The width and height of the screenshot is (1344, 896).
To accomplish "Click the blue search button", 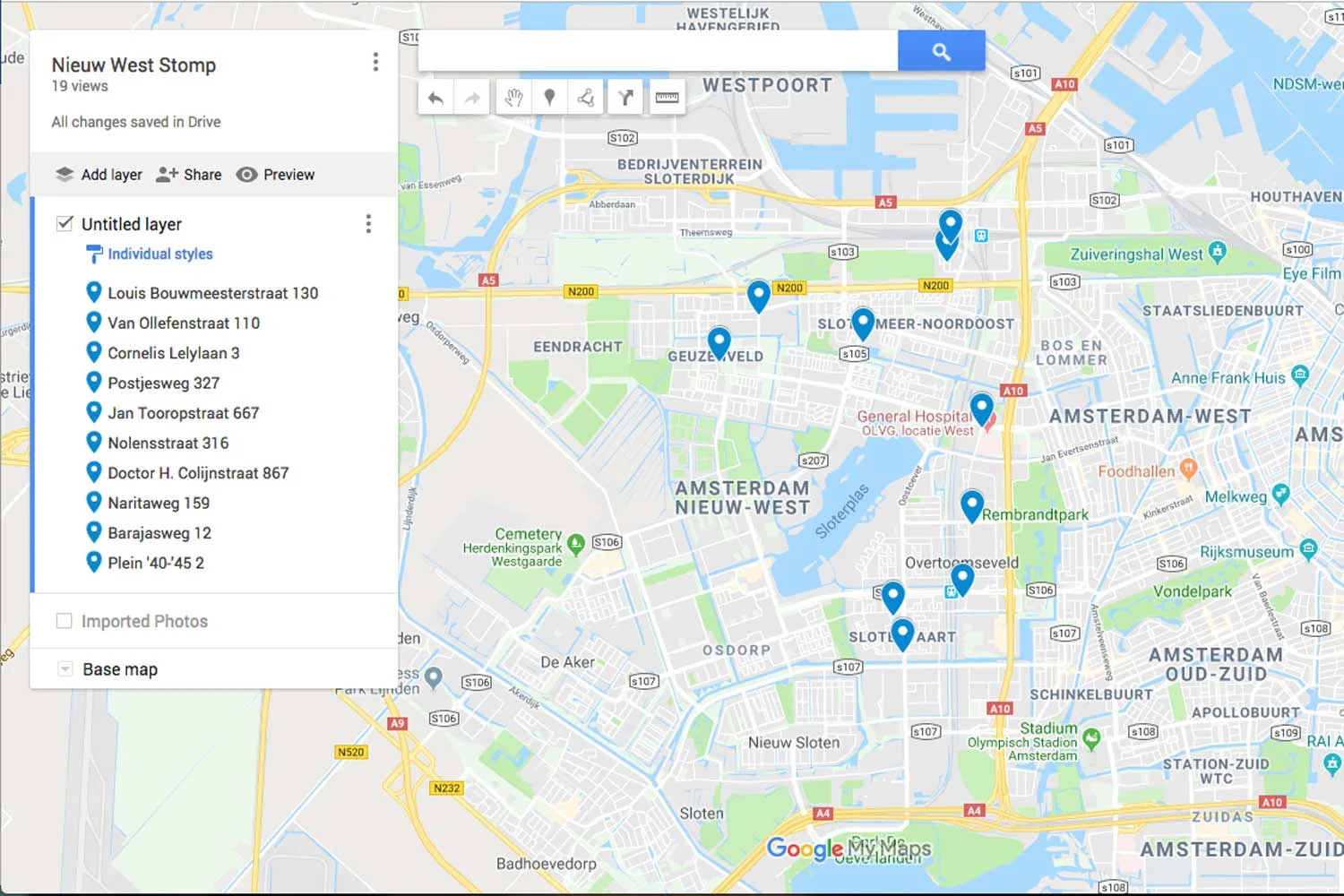I will pos(941,52).
